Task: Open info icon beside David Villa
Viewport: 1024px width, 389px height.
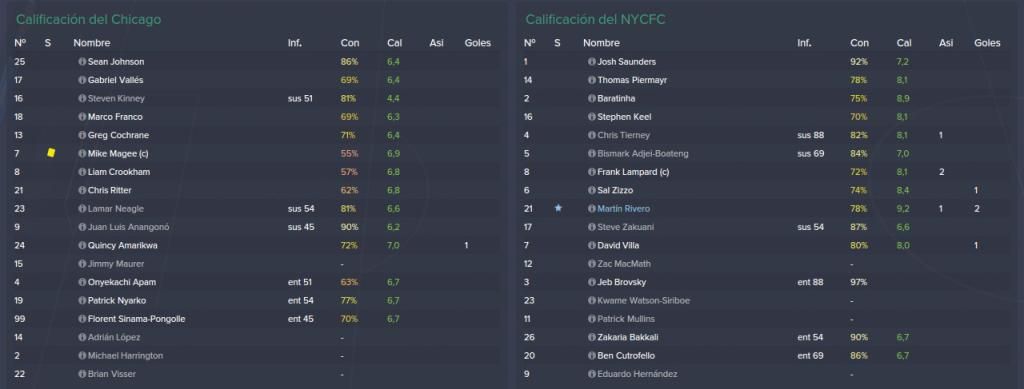Action: pos(592,245)
